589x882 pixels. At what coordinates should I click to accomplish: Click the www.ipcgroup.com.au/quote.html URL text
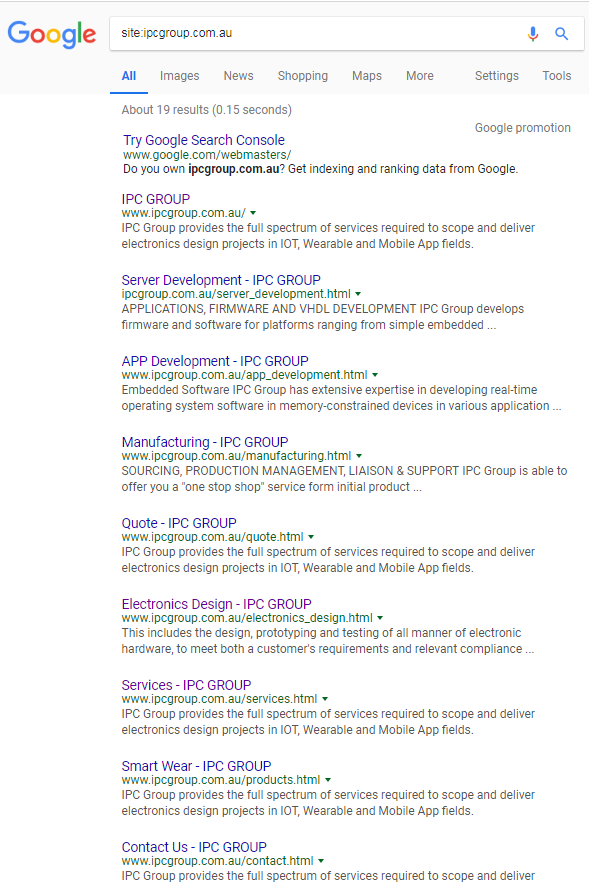[213, 537]
